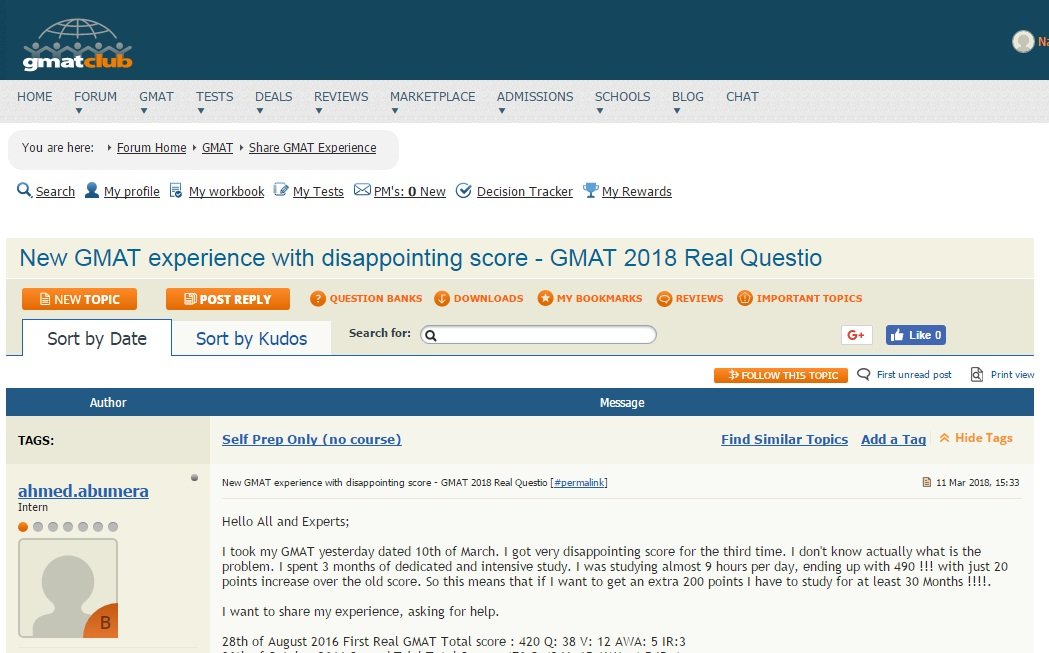This screenshot has height=653, width=1049.
Task: Expand the MARKETPLACE menu dropdown arrow
Action: pyautogui.click(x=395, y=111)
